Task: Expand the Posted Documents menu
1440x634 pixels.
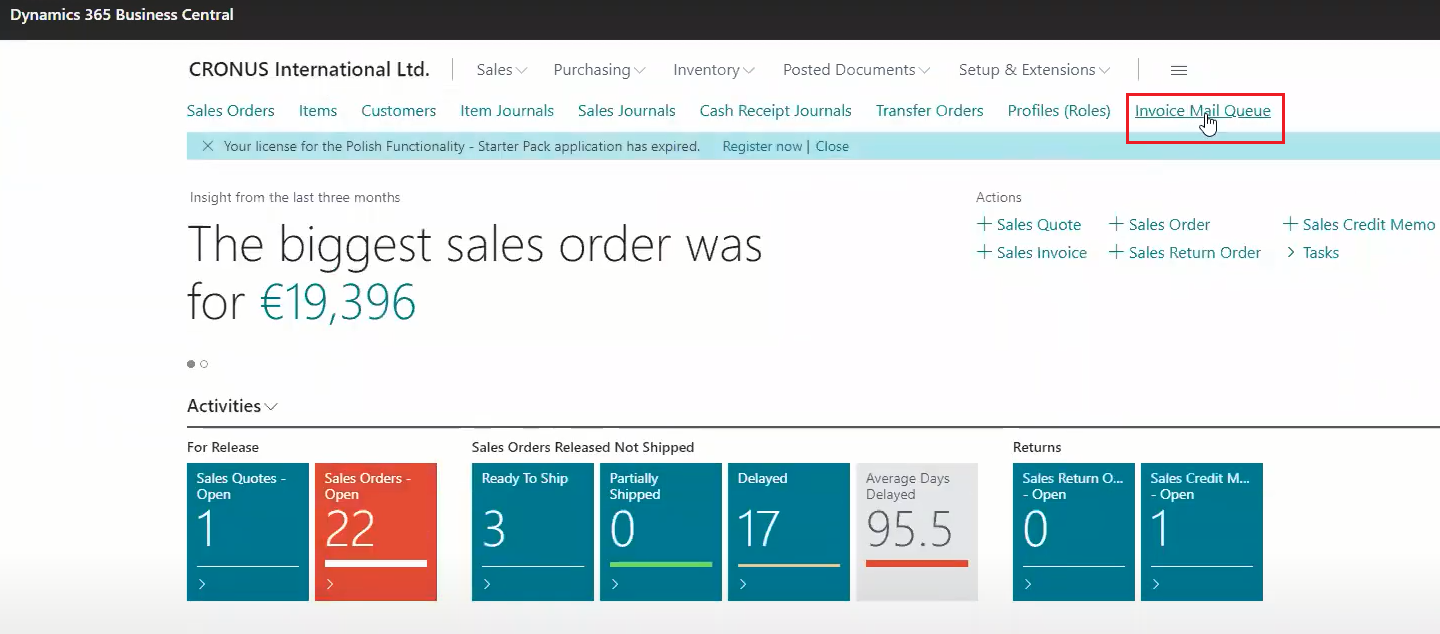Action: coord(856,70)
